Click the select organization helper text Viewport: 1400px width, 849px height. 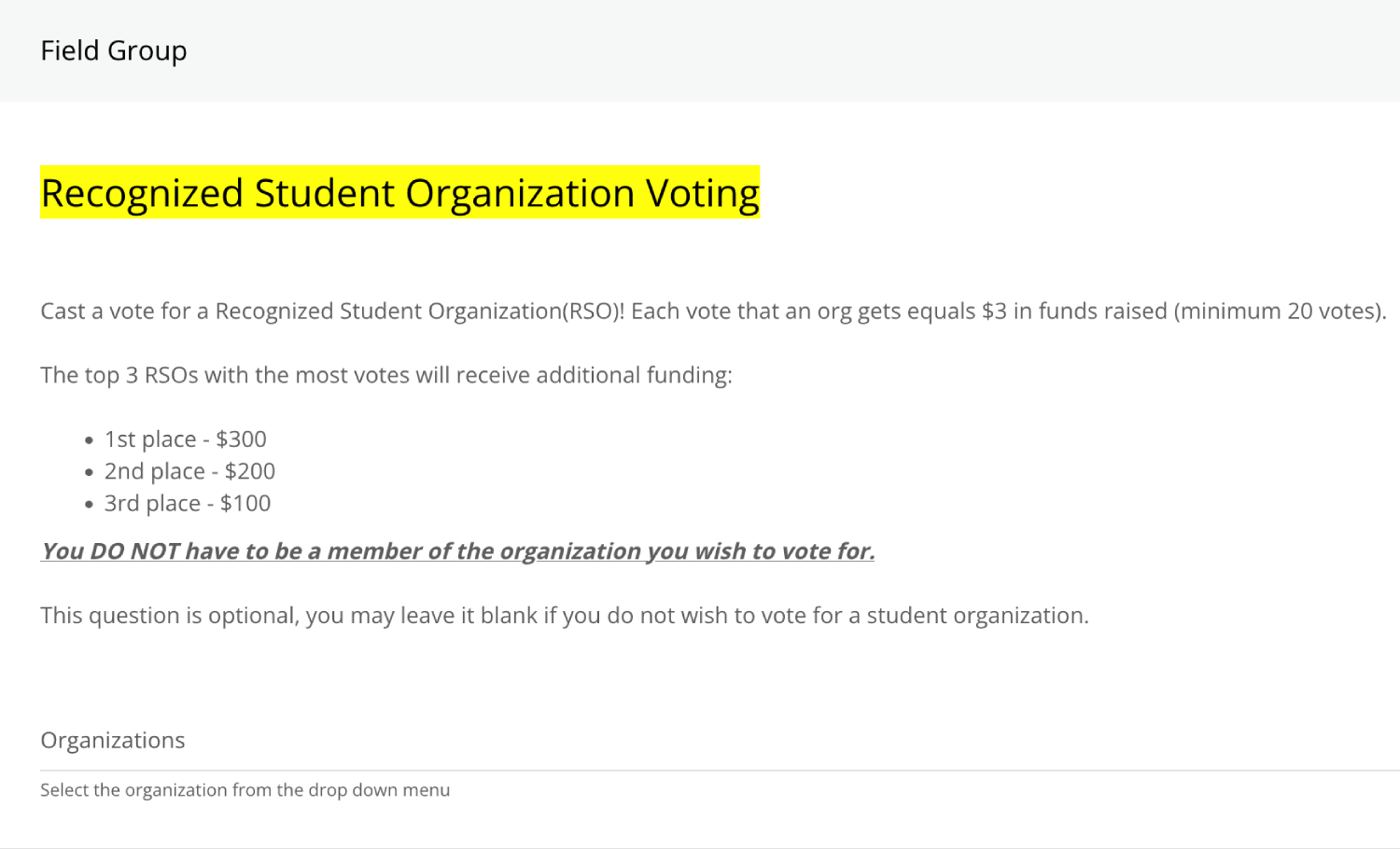coord(245,789)
